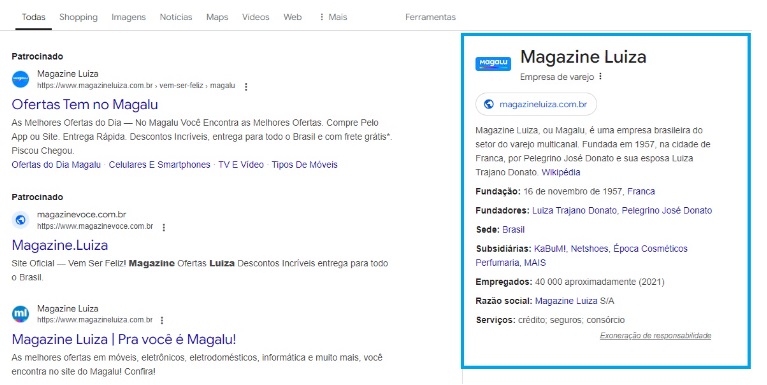This screenshot has height=385, width=767.
Task: Open the Celulares E Smartphones sitelink
Action: 159,165
